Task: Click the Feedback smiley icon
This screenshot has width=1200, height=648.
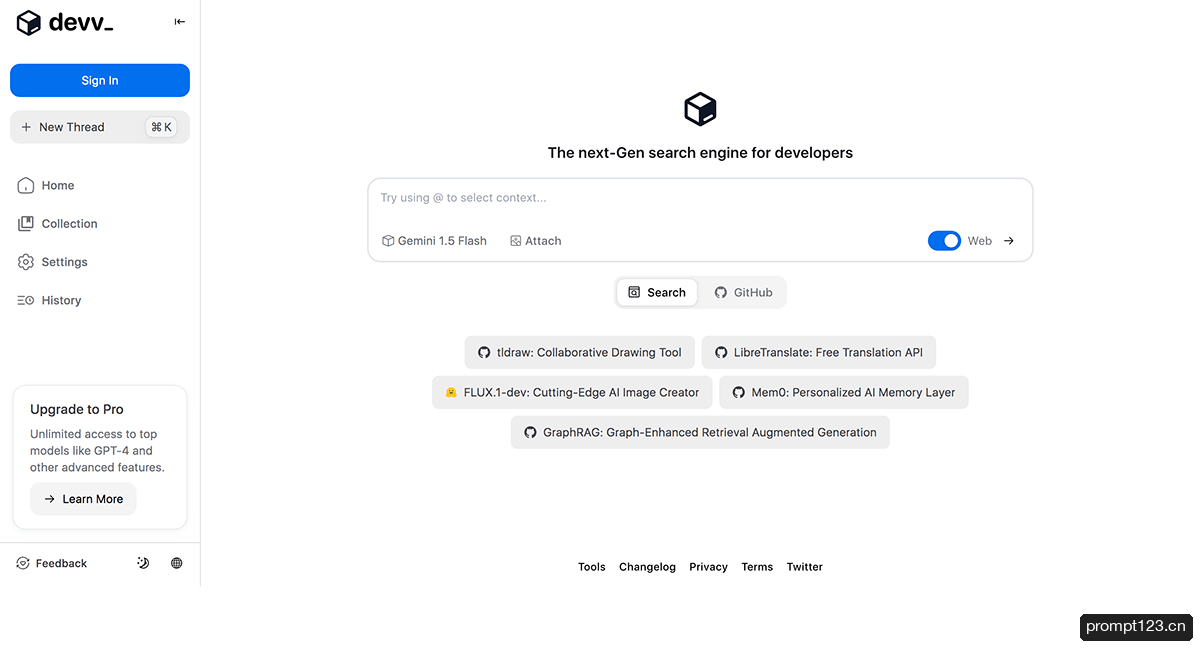Action: pyautogui.click(x=23, y=563)
